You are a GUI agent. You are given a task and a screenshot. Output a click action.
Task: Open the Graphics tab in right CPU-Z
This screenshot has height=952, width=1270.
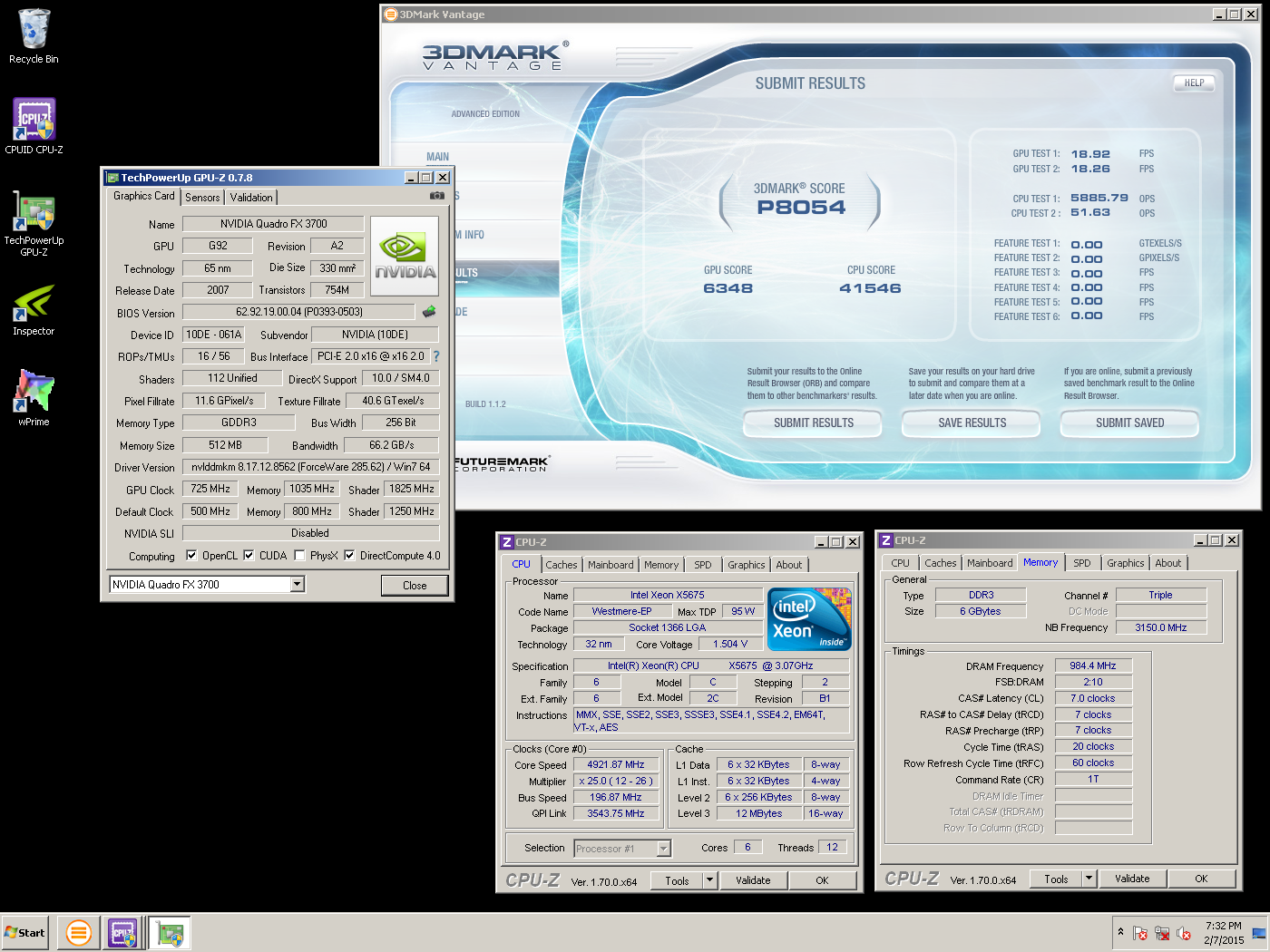coord(1125,563)
